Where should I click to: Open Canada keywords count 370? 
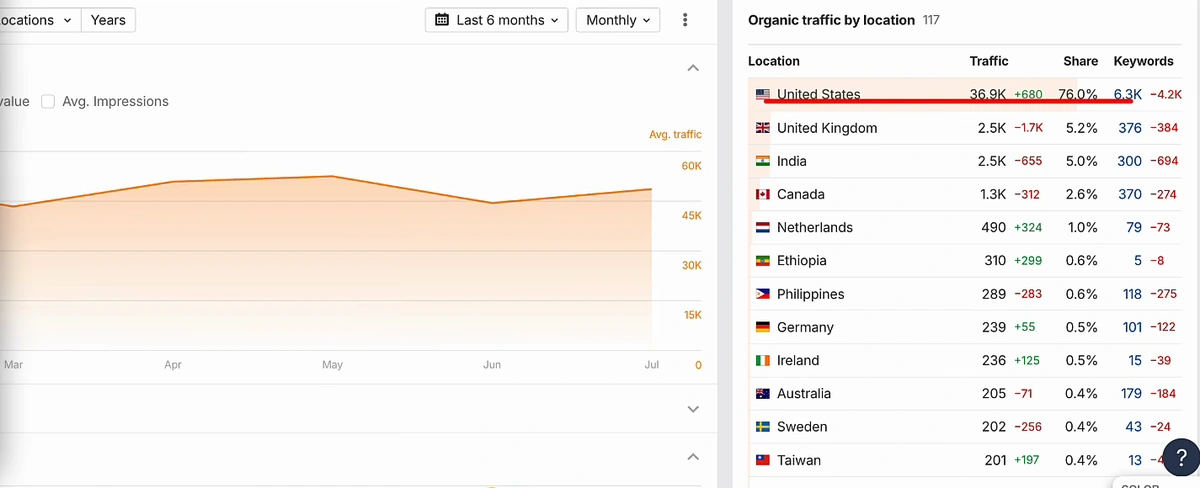coord(1130,194)
